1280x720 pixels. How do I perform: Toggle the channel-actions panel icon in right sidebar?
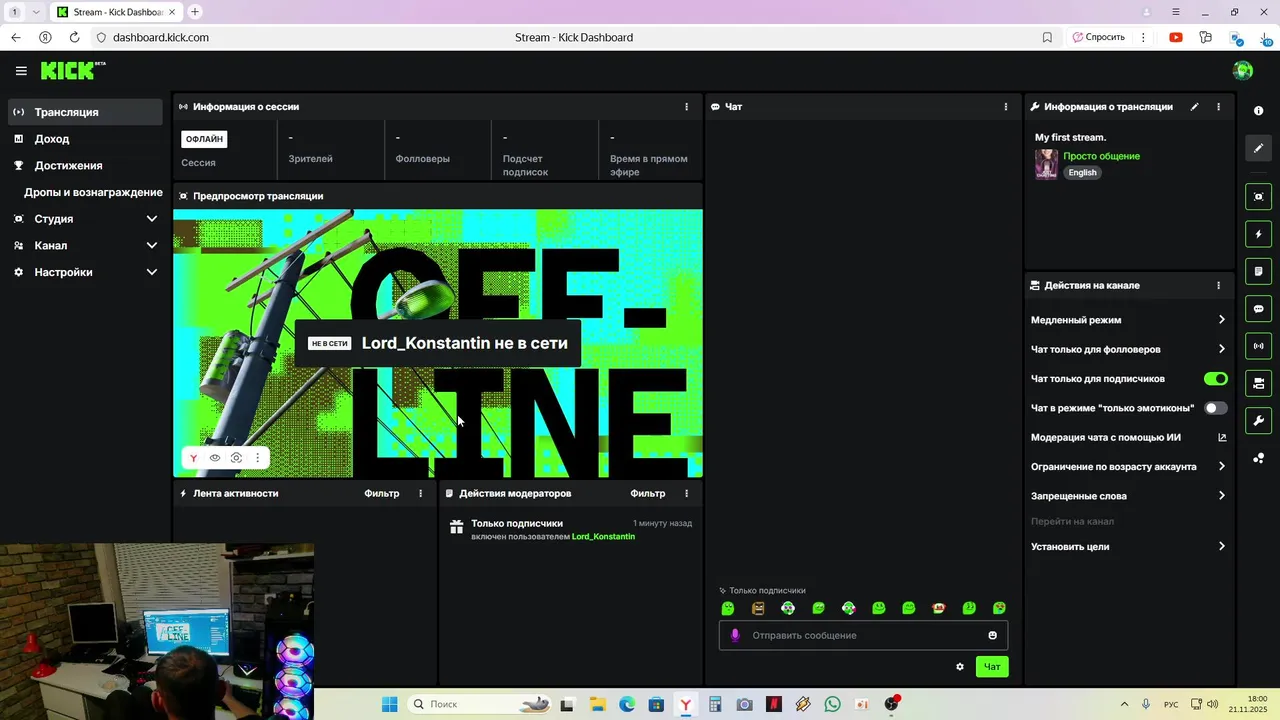1259,383
